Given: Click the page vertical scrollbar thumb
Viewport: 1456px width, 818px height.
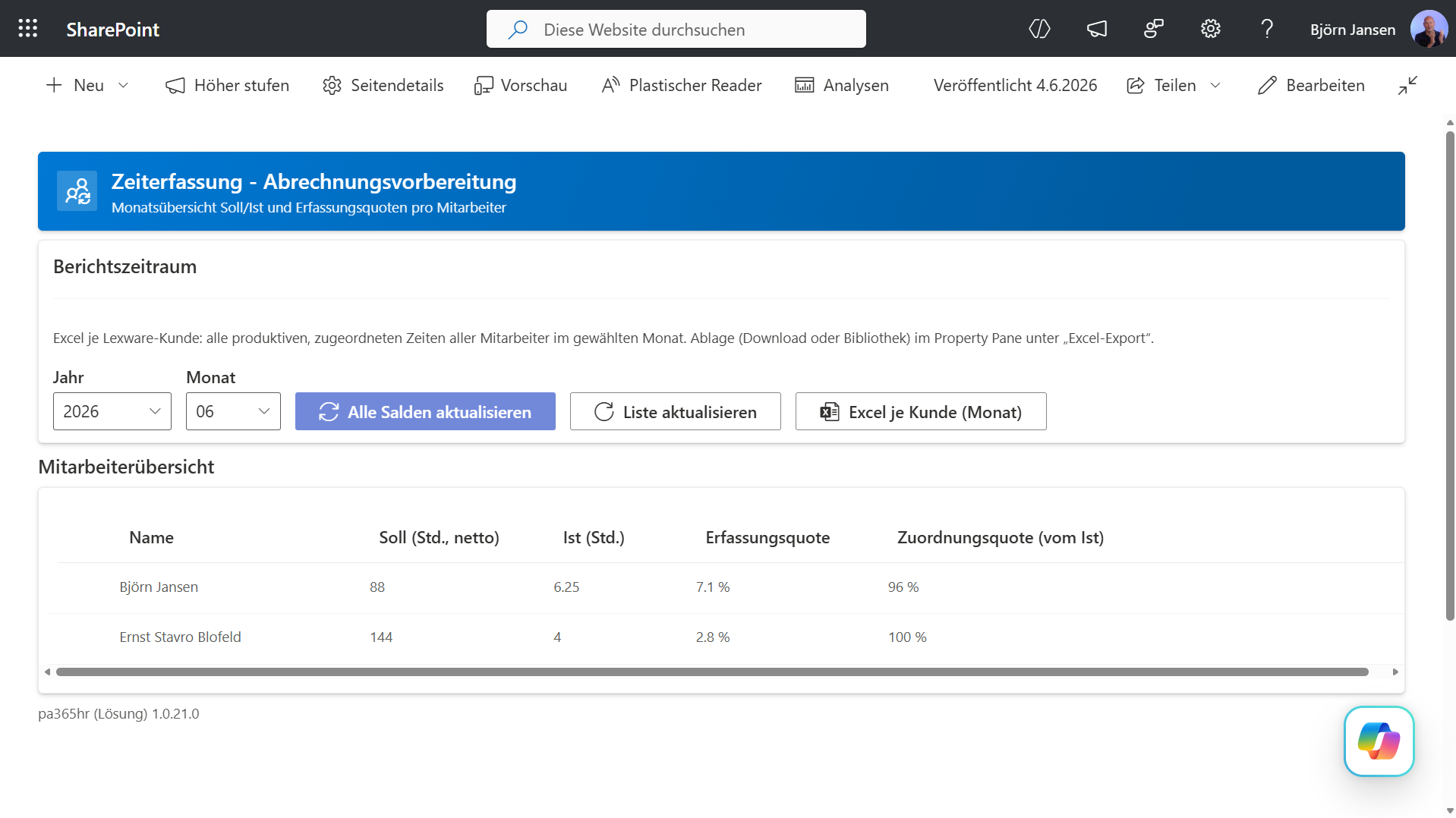Looking at the screenshot, I should pos(1450,376).
